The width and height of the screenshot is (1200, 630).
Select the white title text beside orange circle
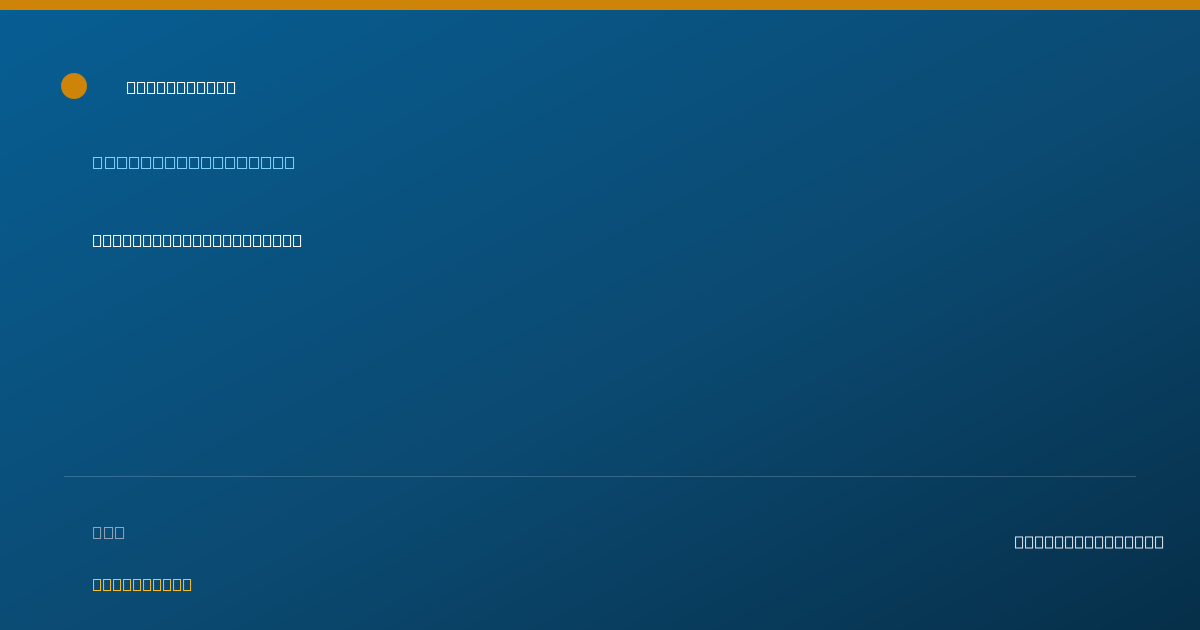(x=181, y=87)
